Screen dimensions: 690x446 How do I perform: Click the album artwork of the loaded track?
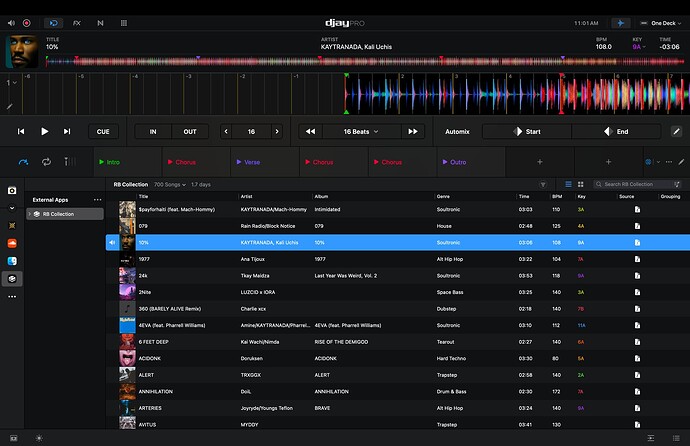pos(22,52)
